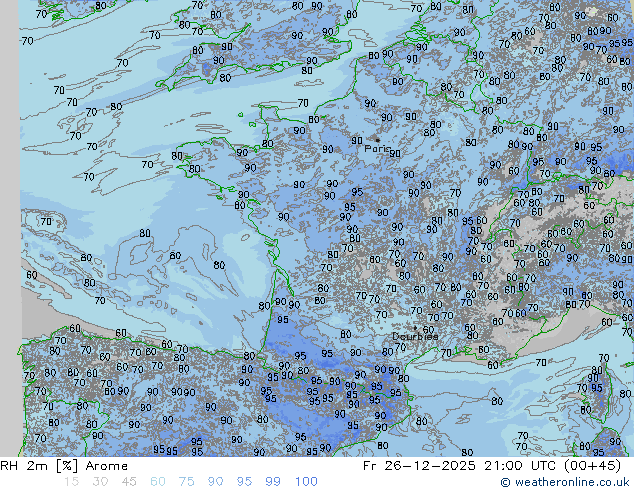The height and width of the screenshot is (490, 634).
Task: Click the forecast date 'Fr 26-12-2025 21:00 UTC (00+45)'
Action: [492, 466]
